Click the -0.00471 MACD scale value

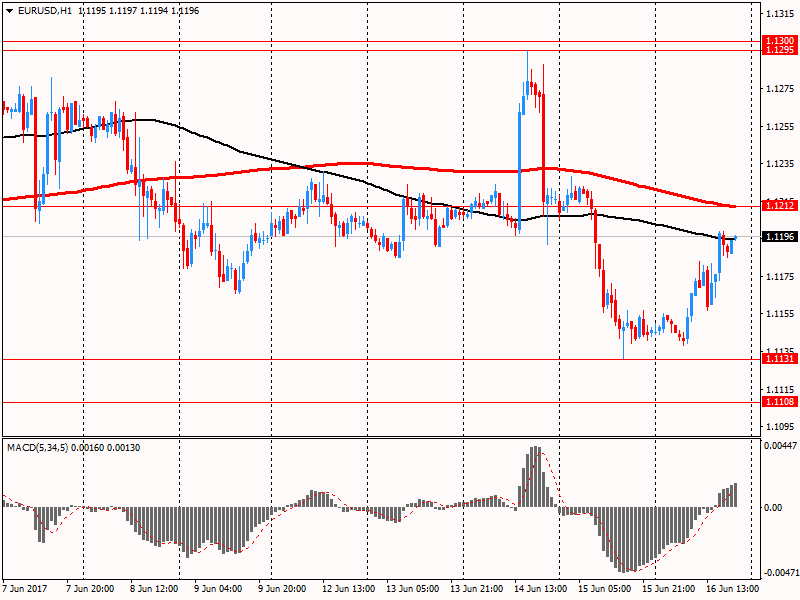(781, 573)
